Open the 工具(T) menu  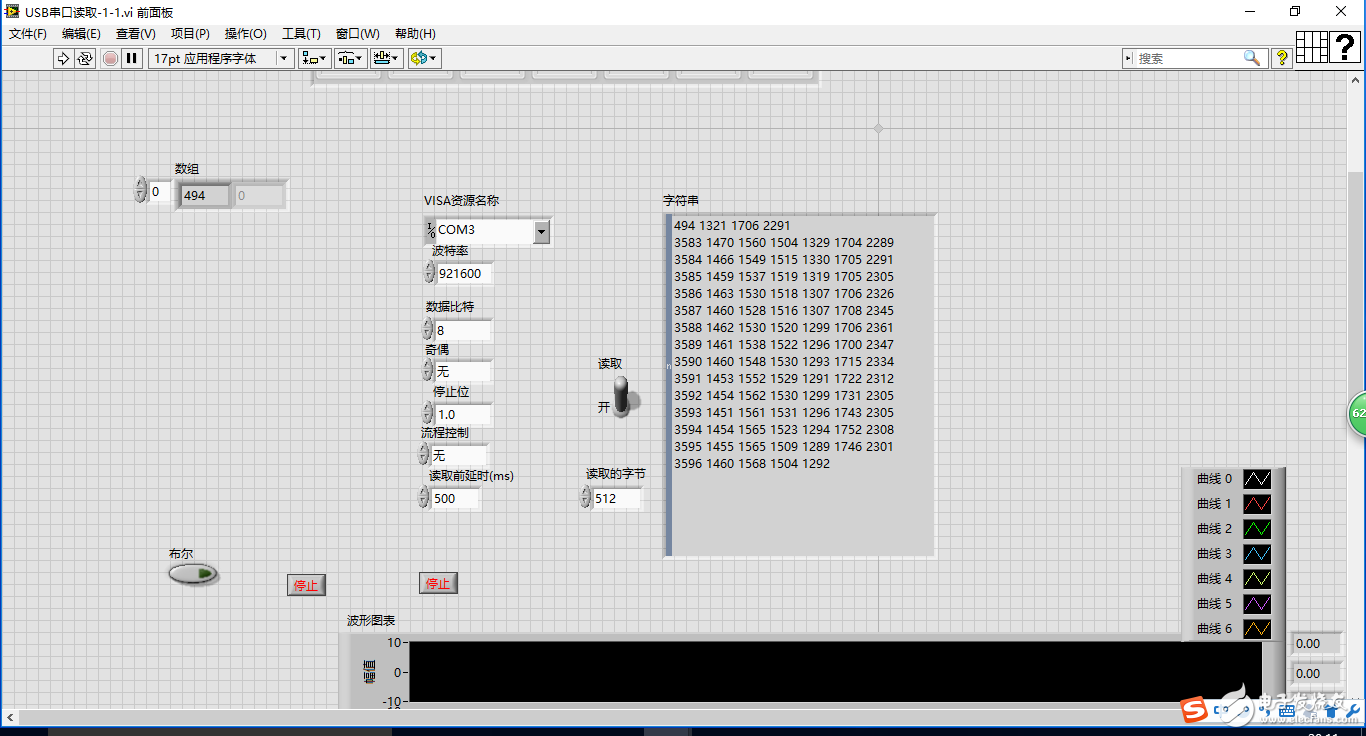(x=301, y=34)
